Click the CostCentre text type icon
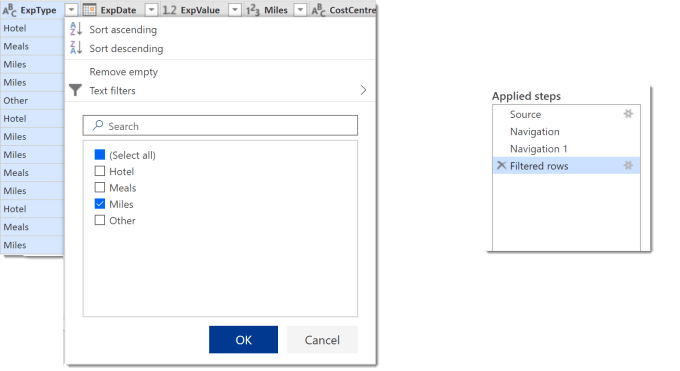680x371 pixels. click(x=318, y=10)
